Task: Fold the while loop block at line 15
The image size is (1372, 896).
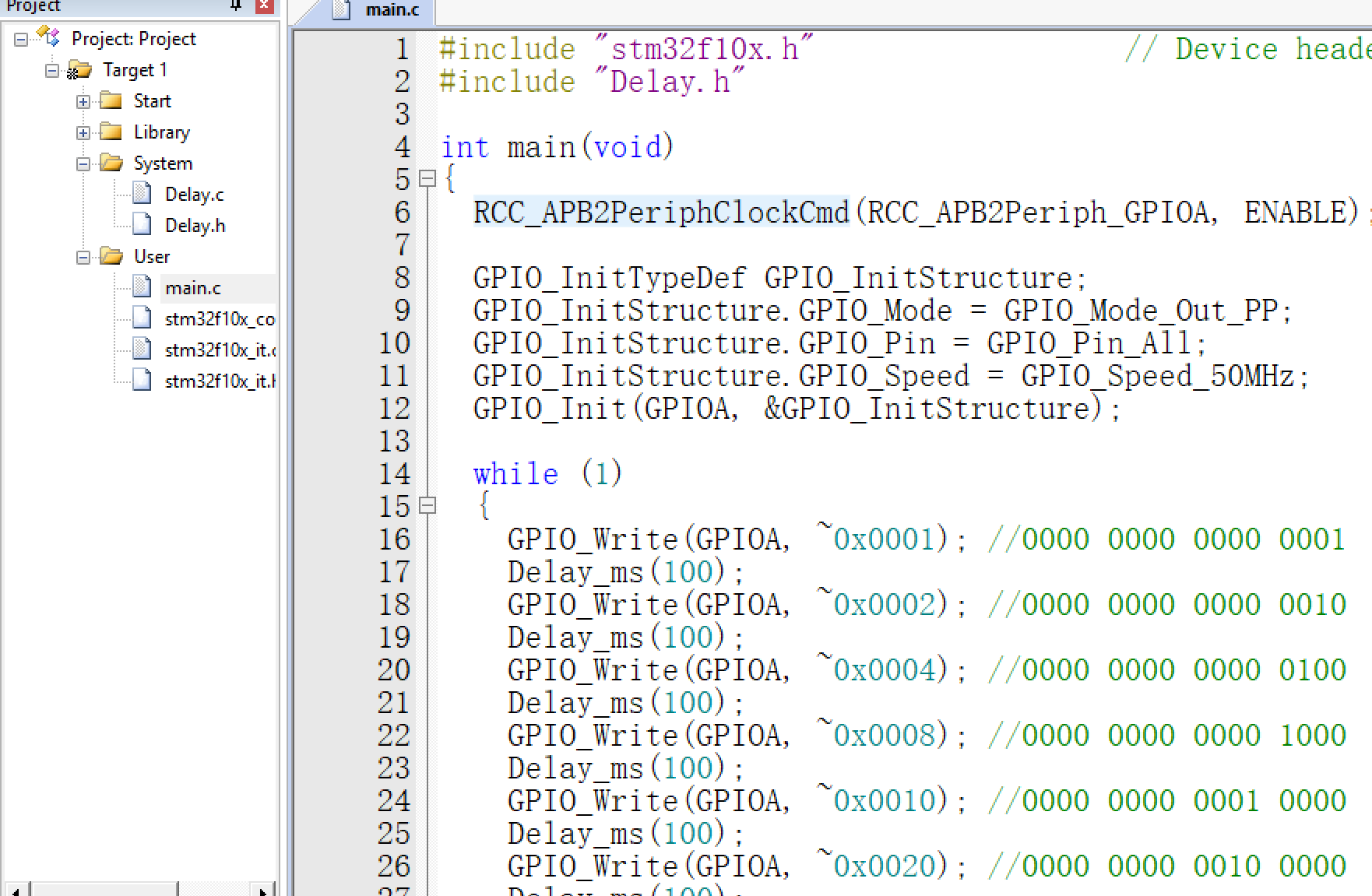Action: 427,506
